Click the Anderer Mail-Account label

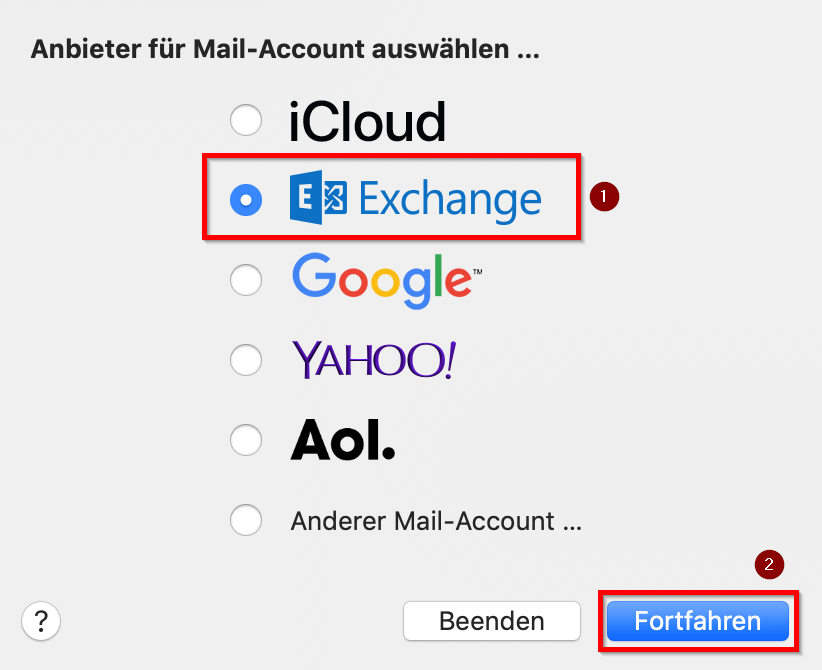[x=435, y=521]
